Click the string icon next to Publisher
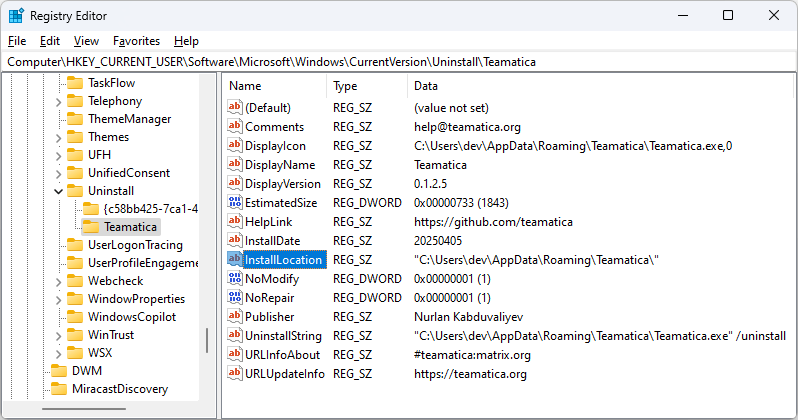 235,316
